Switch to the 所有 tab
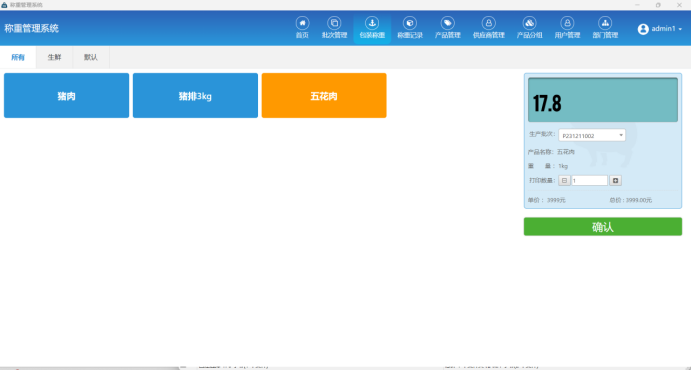Screen dimensions: 692x371 pos(18,57)
